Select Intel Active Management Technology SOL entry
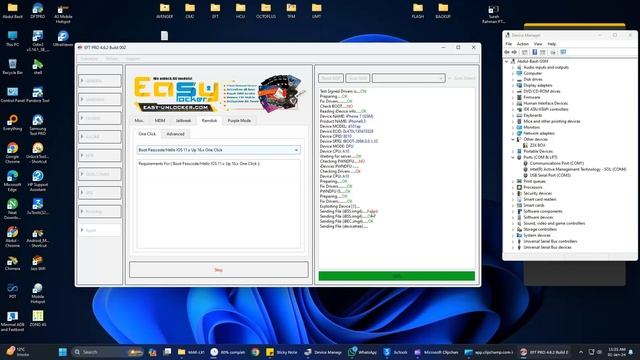The image size is (640, 360). tap(578, 169)
